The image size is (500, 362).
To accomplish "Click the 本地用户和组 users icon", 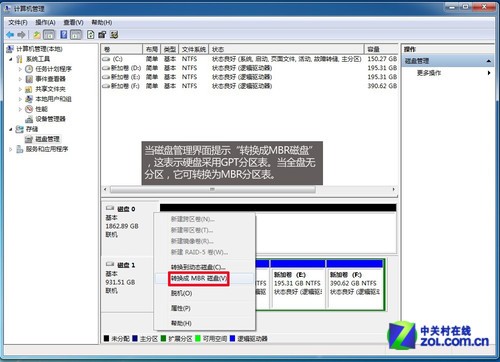I will (29, 99).
